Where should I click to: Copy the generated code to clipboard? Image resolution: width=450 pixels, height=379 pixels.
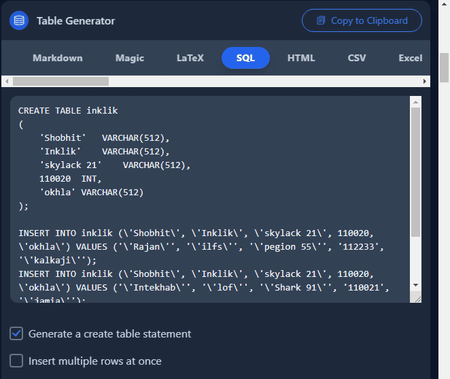click(362, 21)
